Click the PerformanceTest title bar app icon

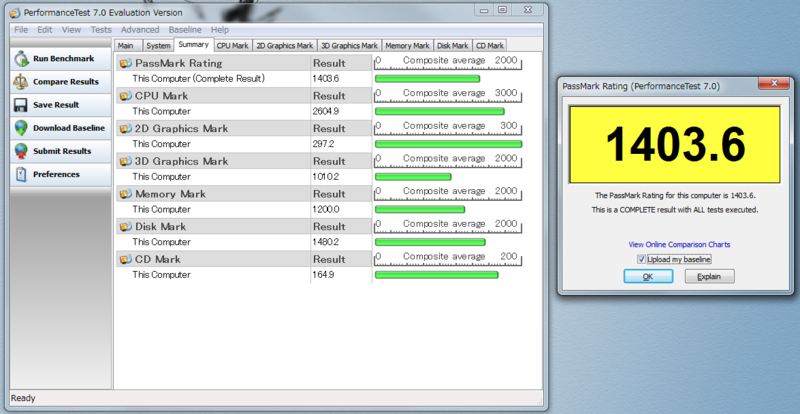pyautogui.click(x=16, y=13)
